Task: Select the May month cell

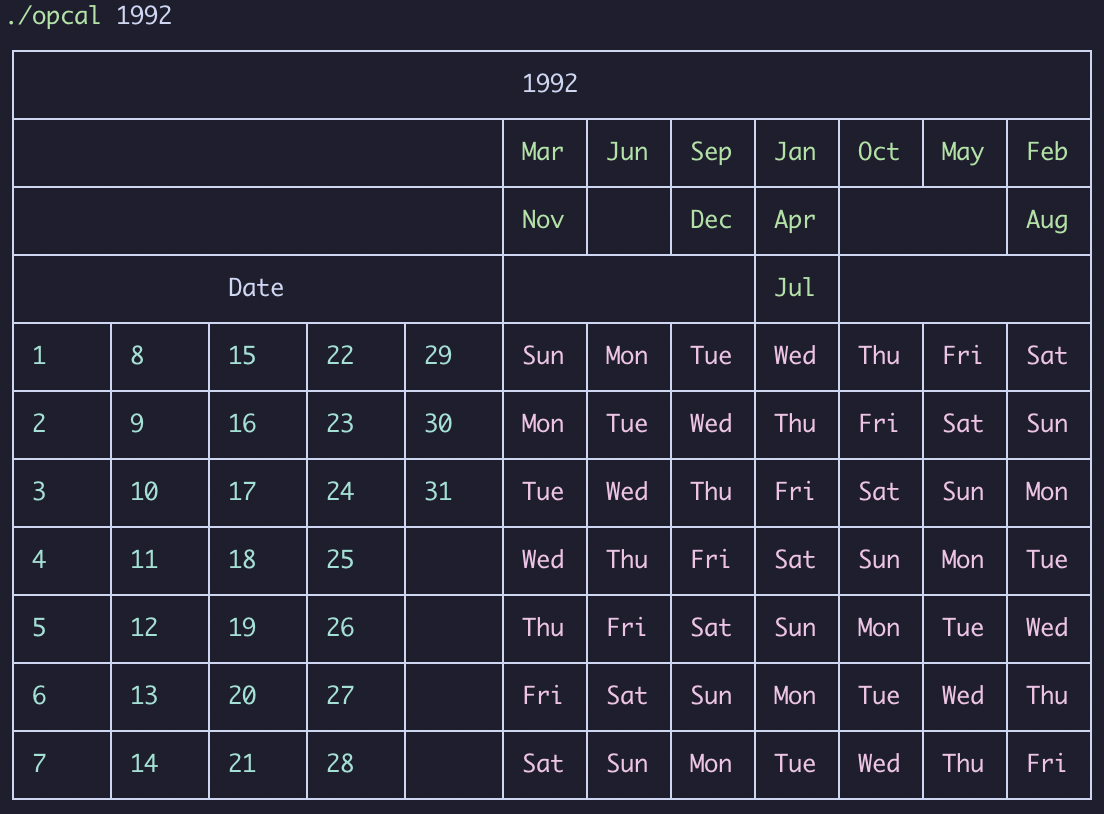Action: pyautogui.click(x=963, y=152)
